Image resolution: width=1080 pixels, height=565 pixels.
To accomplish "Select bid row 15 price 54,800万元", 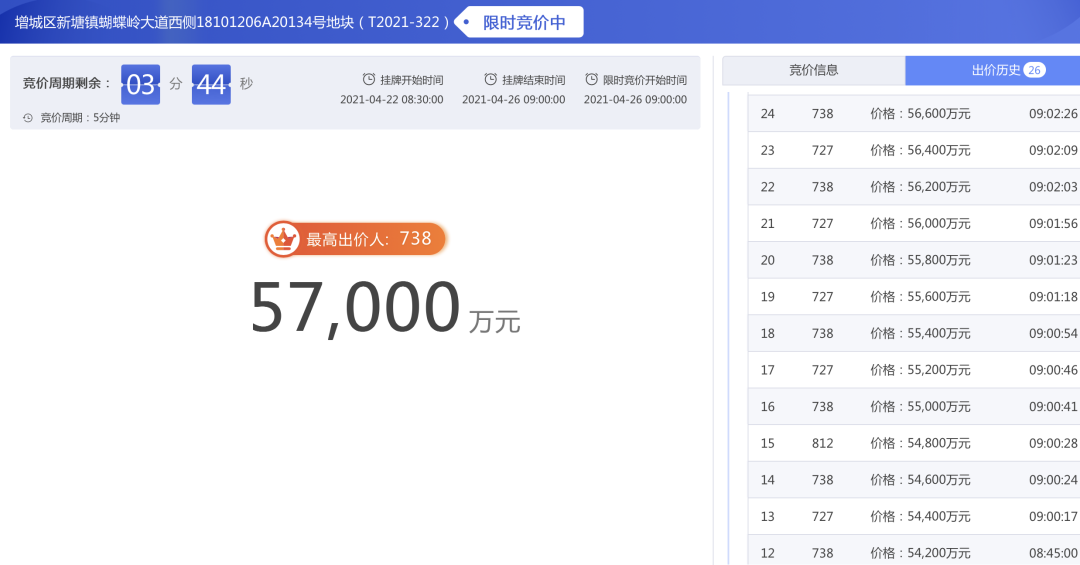I will [x=920, y=443].
